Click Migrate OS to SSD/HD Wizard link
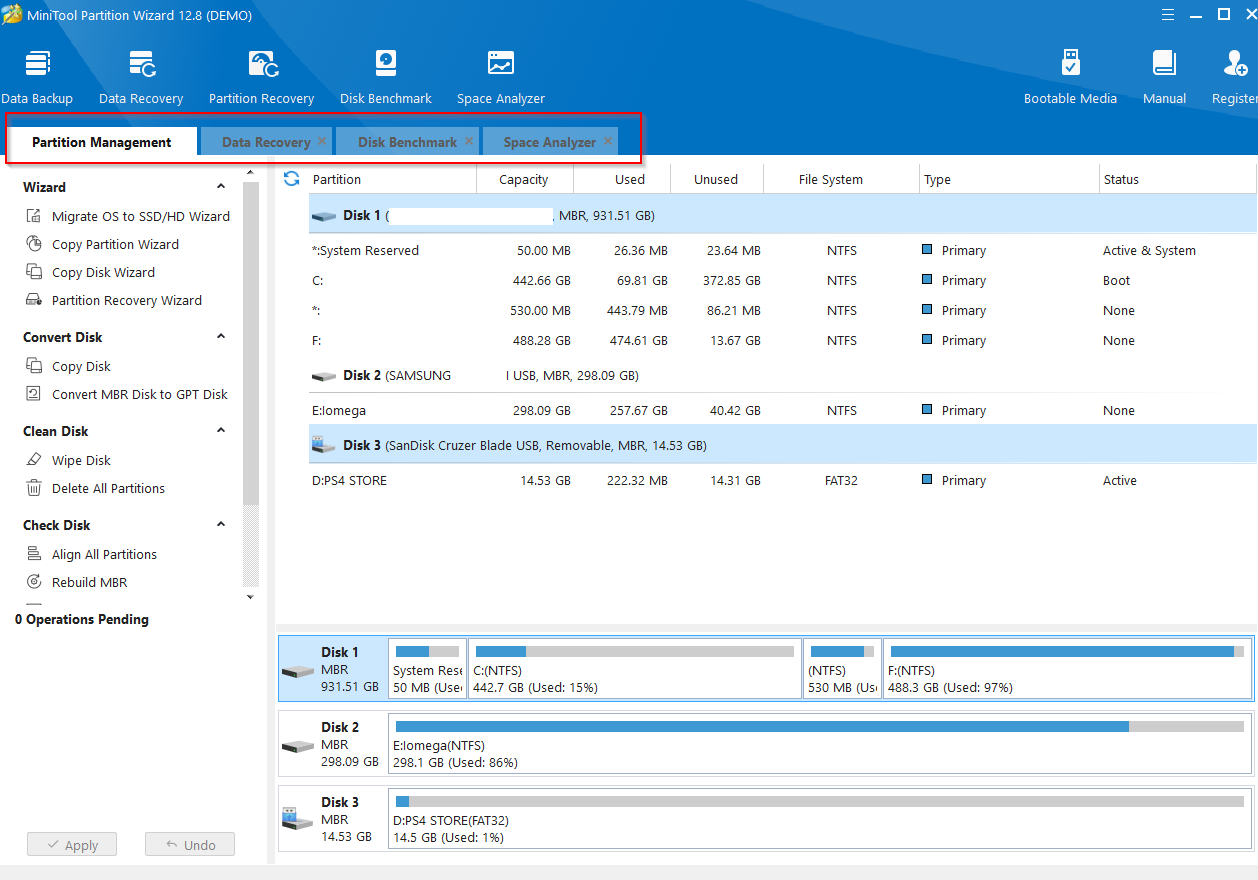1258x880 pixels. [141, 216]
